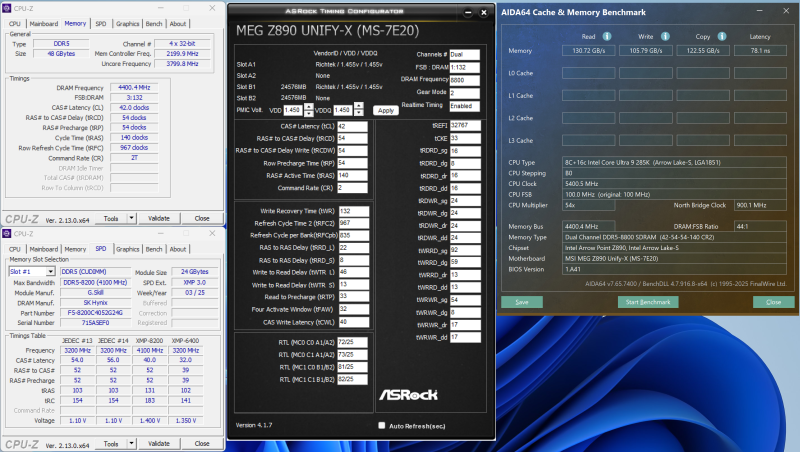This screenshot has width=800, height=452.
Task: Click Memory Type value in AIDA64
Action: [x=674, y=237]
